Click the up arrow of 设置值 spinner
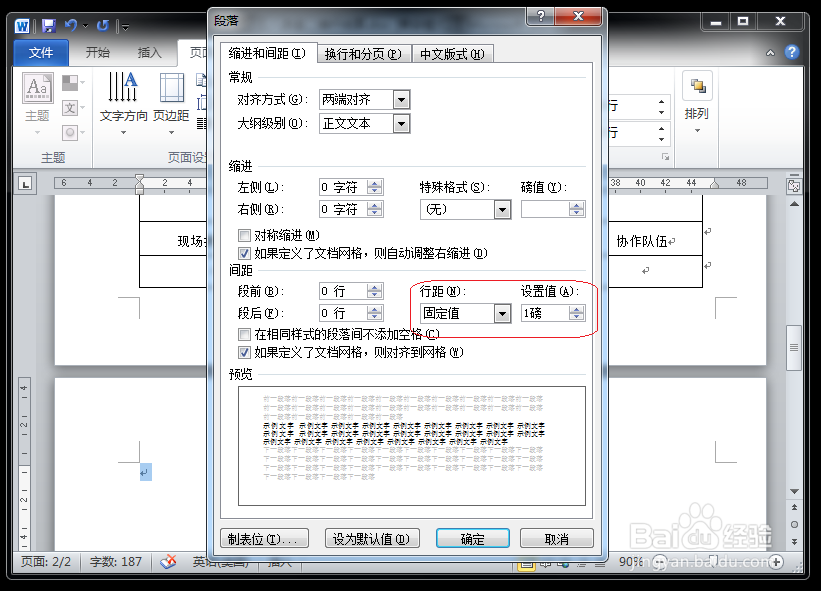This screenshot has height=591, width=821. pos(576,308)
